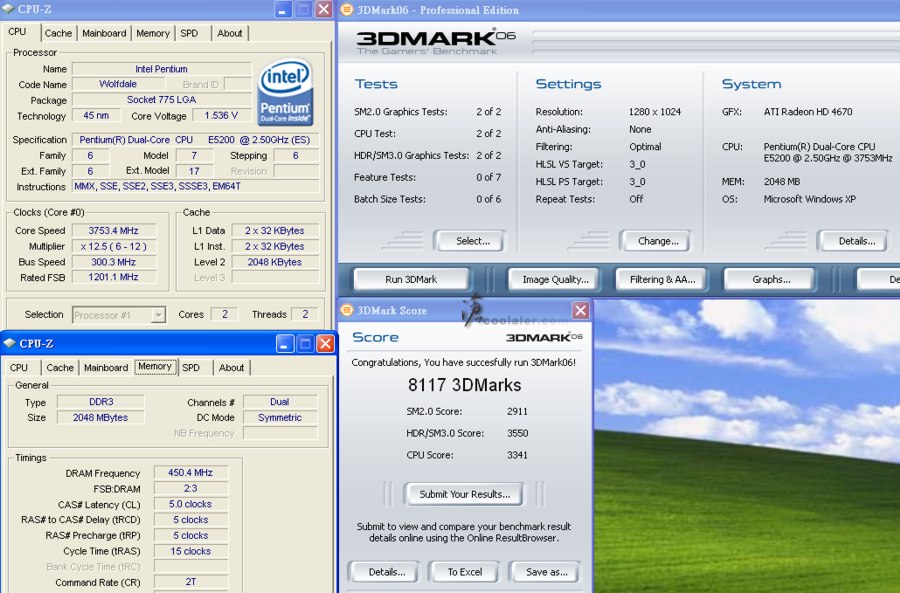Open the SPD tab in the upper CPU-Z window
This screenshot has height=593, width=900.
coord(189,33)
